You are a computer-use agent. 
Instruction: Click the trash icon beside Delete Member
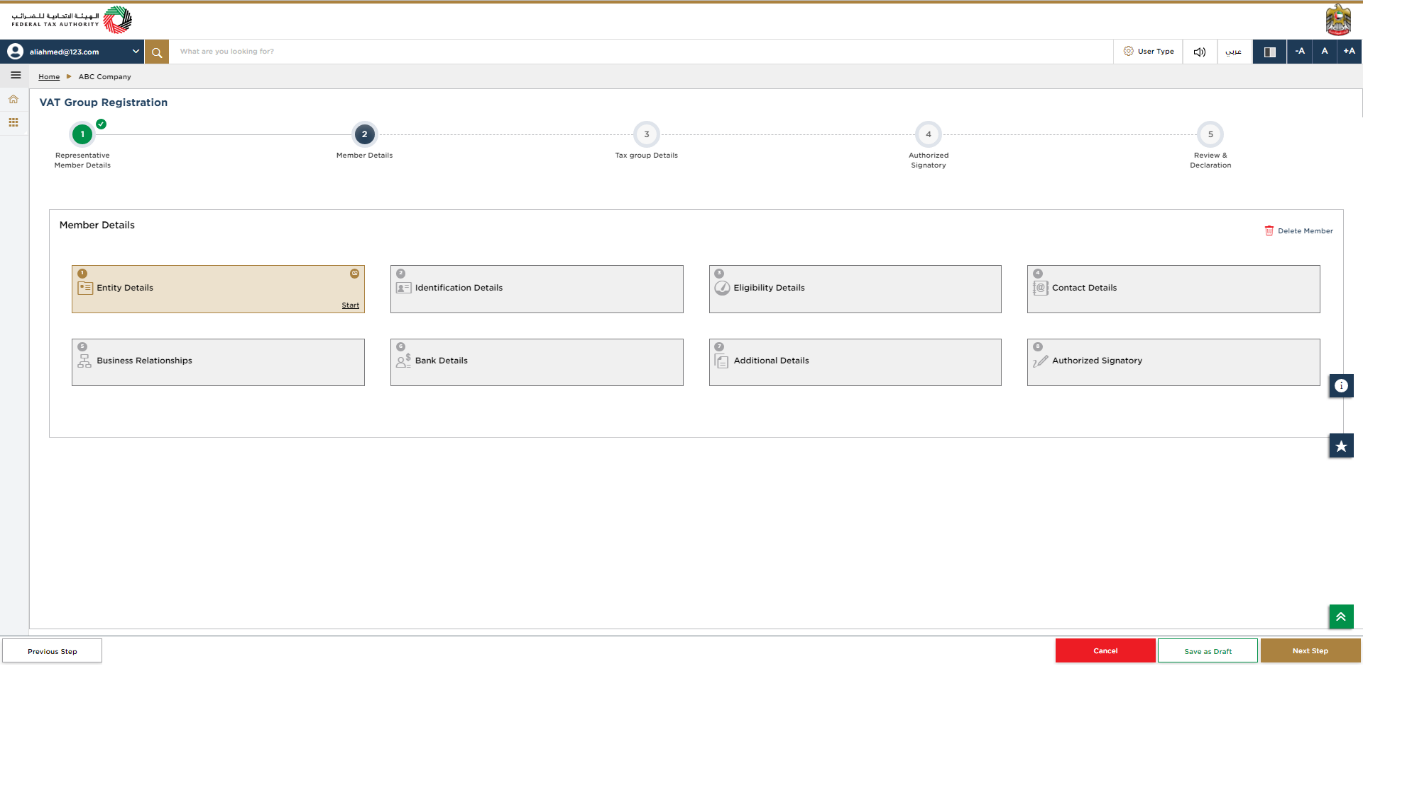coord(1269,231)
